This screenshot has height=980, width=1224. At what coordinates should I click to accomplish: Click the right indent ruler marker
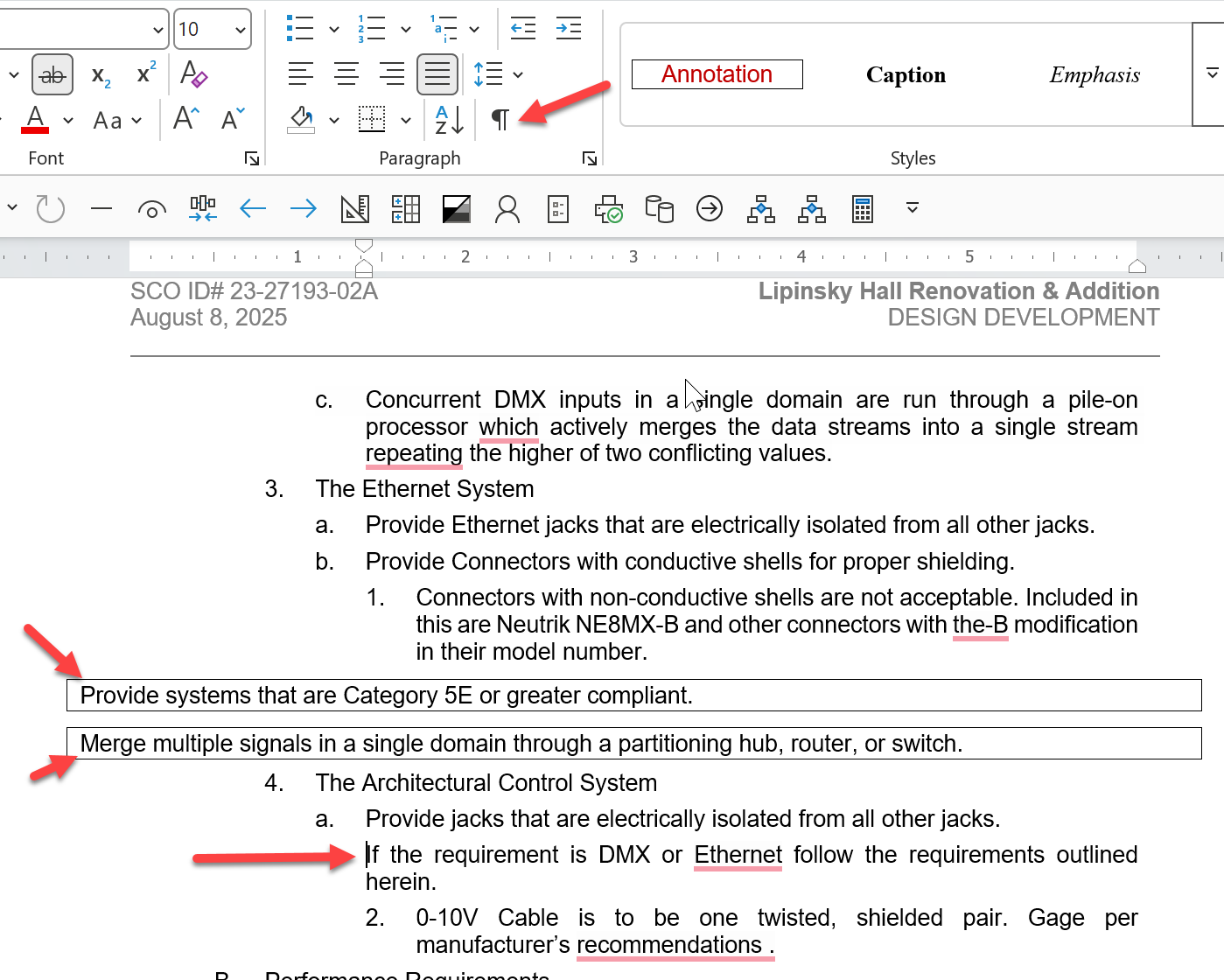tap(1137, 266)
